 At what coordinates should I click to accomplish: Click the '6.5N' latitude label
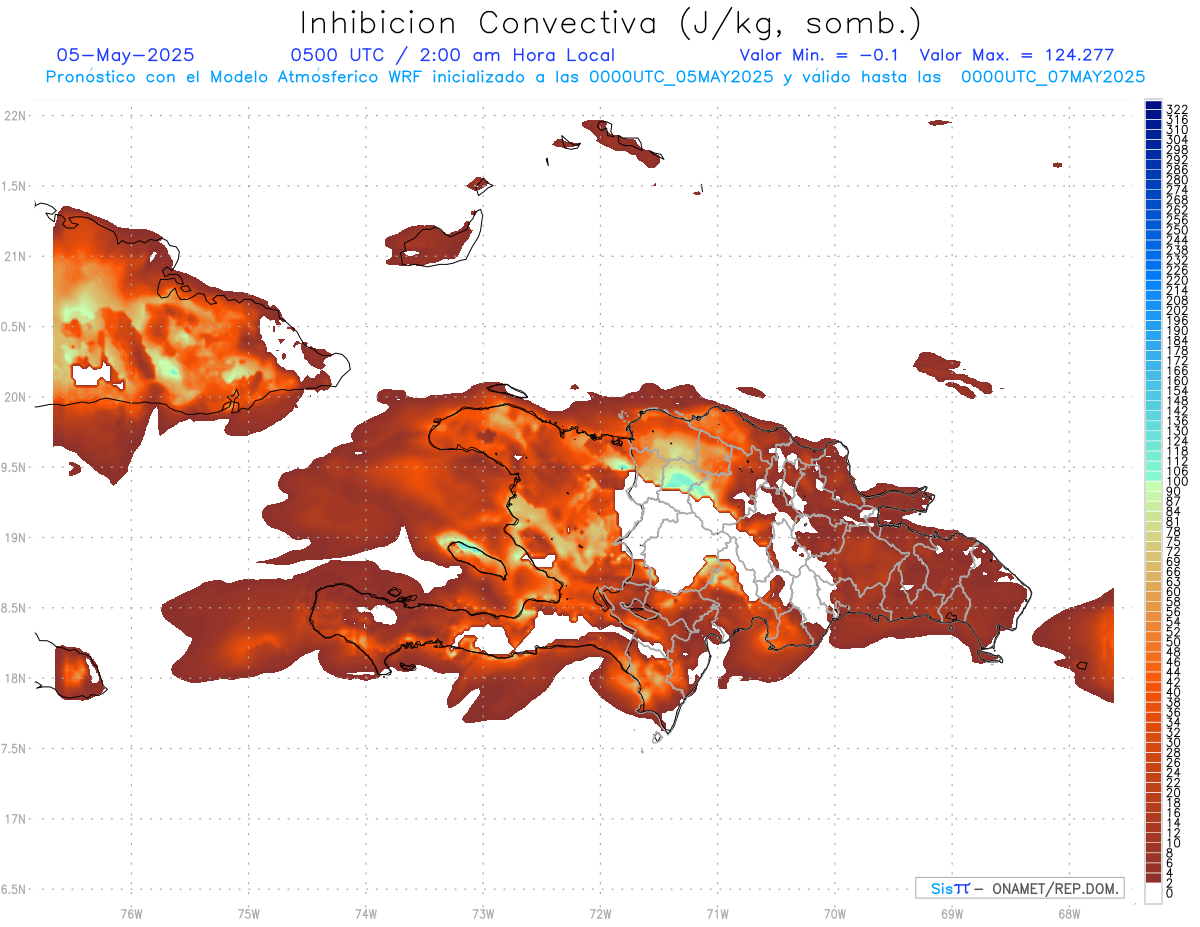14,890
